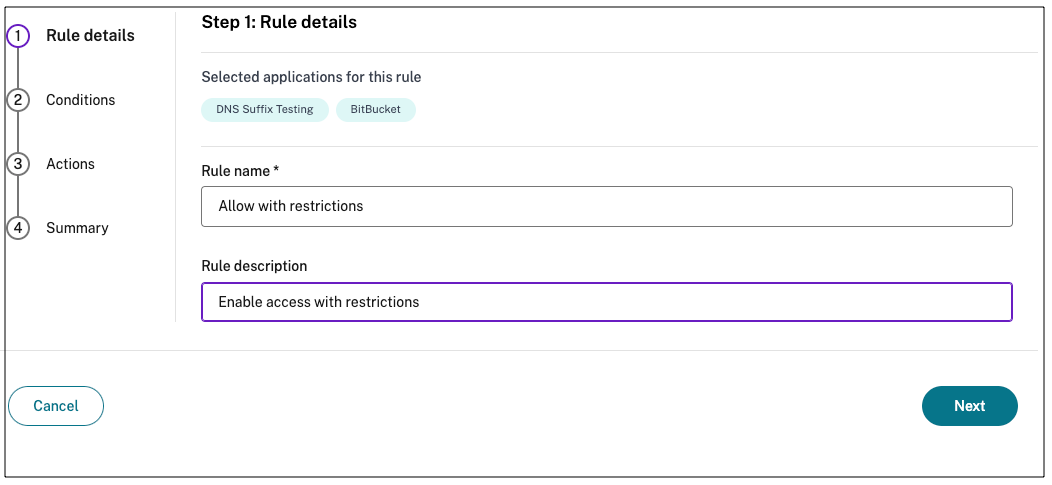Focus the Rule name input field
The width and height of the screenshot is (1052, 485).
[x=606, y=206]
